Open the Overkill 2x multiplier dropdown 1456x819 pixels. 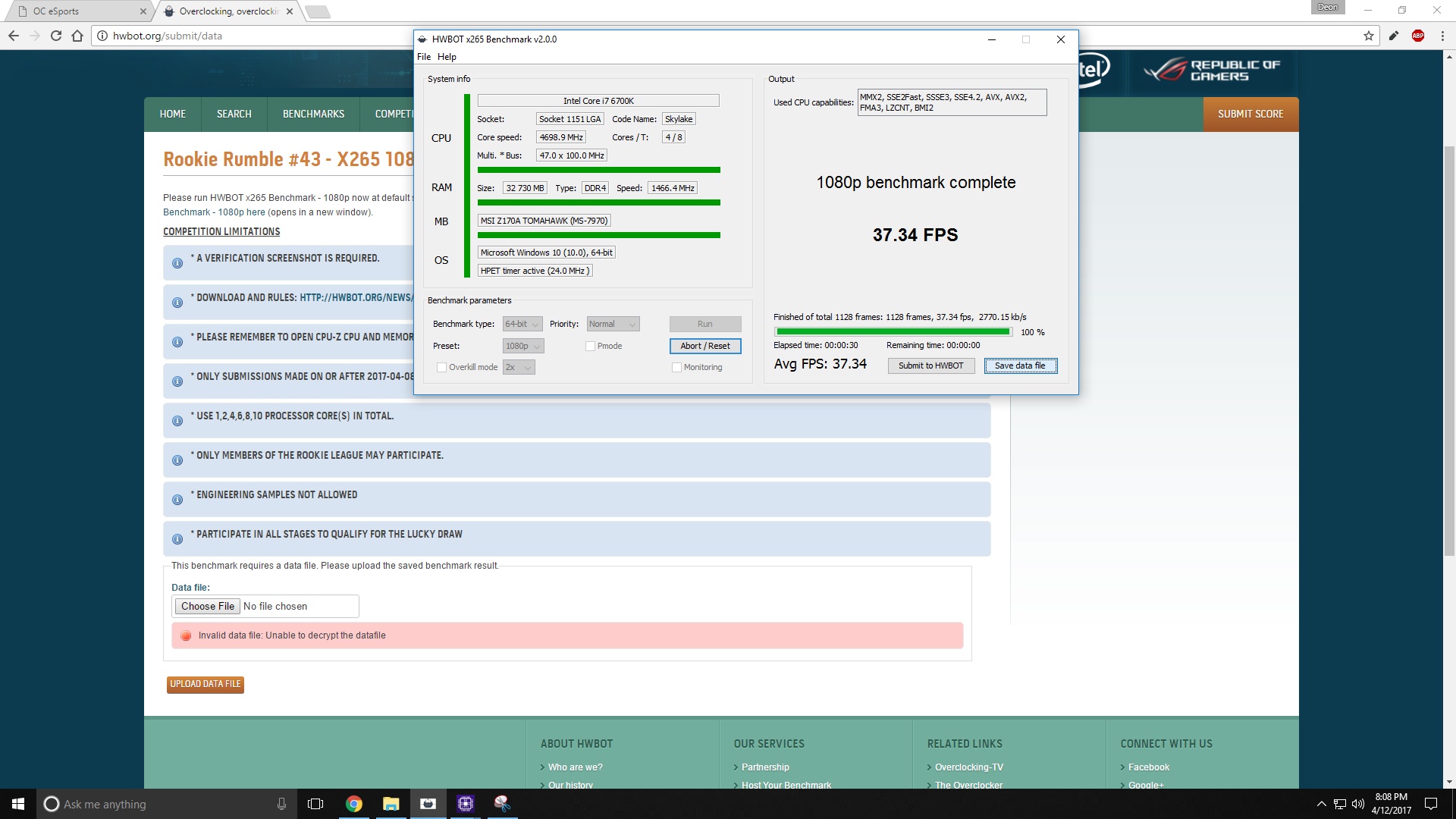[x=519, y=367]
